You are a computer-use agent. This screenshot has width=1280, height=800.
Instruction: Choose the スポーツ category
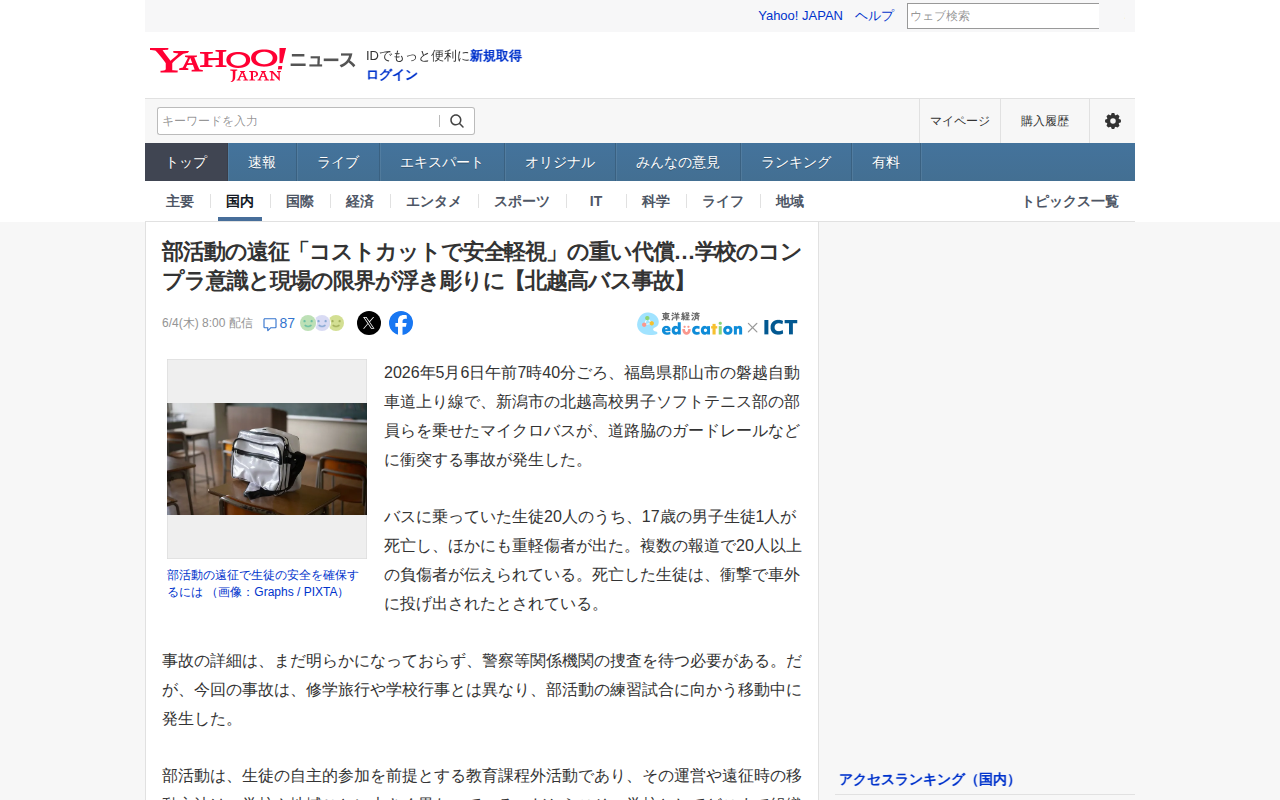tap(522, 201)
